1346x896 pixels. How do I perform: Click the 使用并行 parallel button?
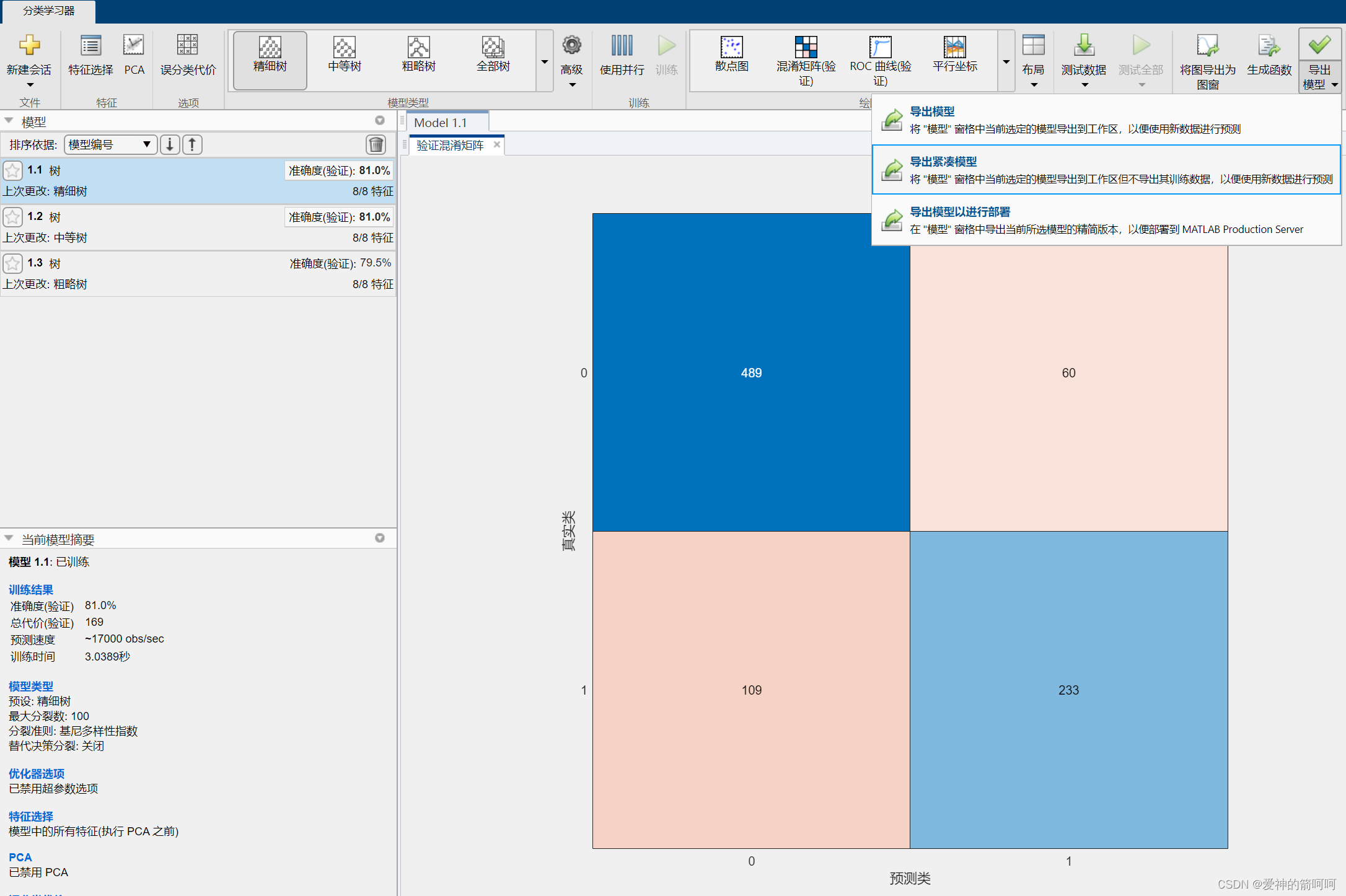pos(622,54)
